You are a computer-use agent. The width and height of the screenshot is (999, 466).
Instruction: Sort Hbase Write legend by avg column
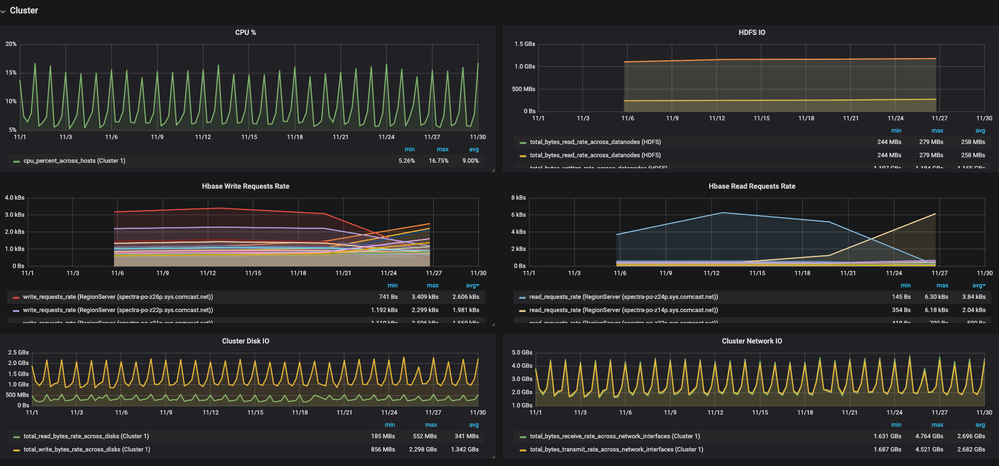pos(472,285)
